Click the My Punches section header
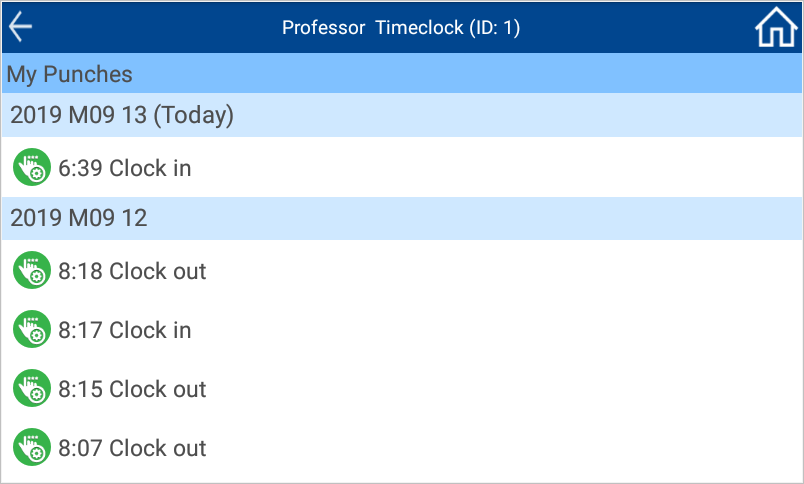 [402, 73]
